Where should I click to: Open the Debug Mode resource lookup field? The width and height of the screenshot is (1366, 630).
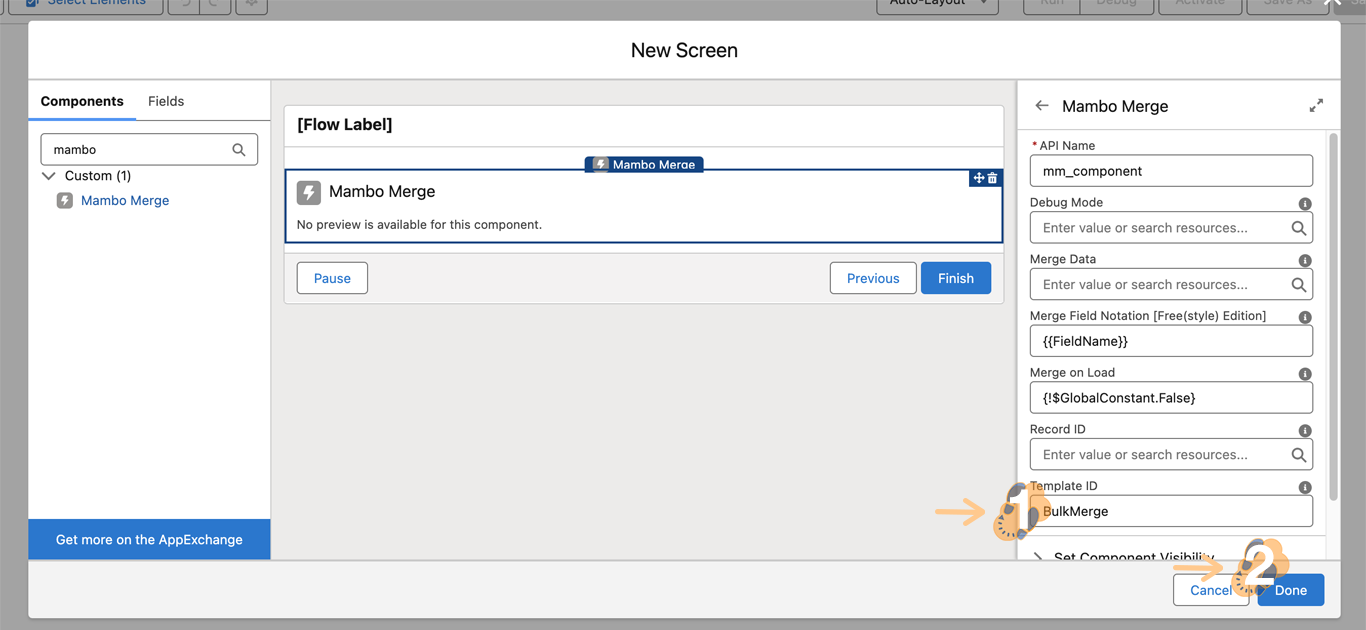tap(1160, 228)
